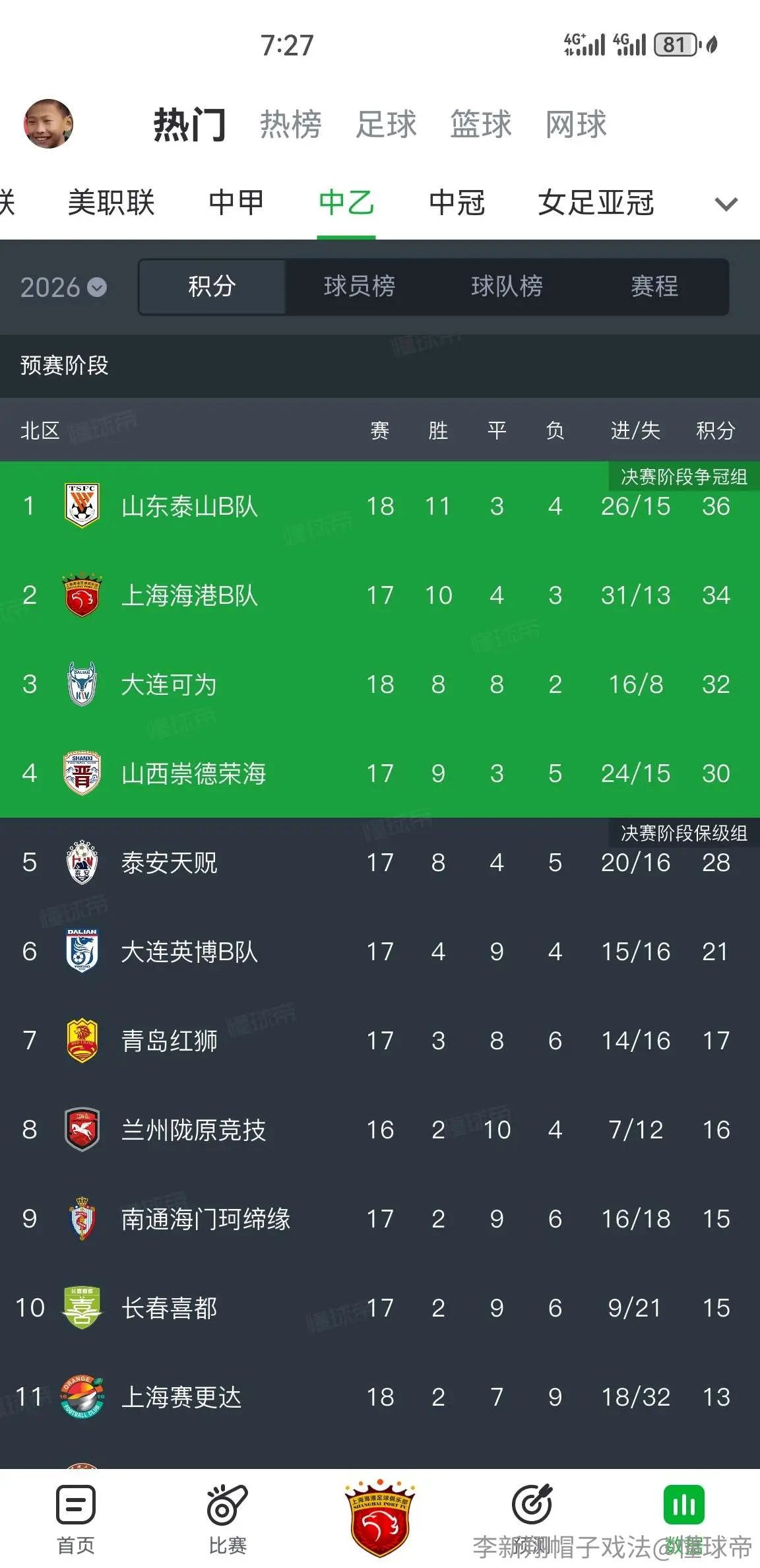Select the 中甲 league tab
Image resolution: width=760 pixels, height=1568 pixels.
(236, 203)
